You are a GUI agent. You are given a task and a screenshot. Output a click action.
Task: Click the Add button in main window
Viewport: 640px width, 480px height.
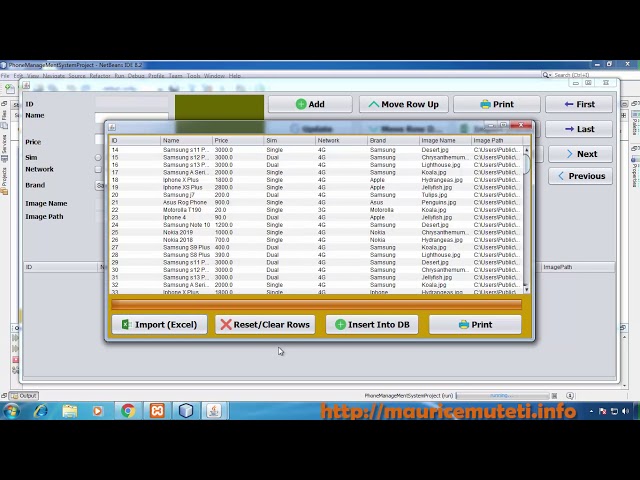click(310, 104)
